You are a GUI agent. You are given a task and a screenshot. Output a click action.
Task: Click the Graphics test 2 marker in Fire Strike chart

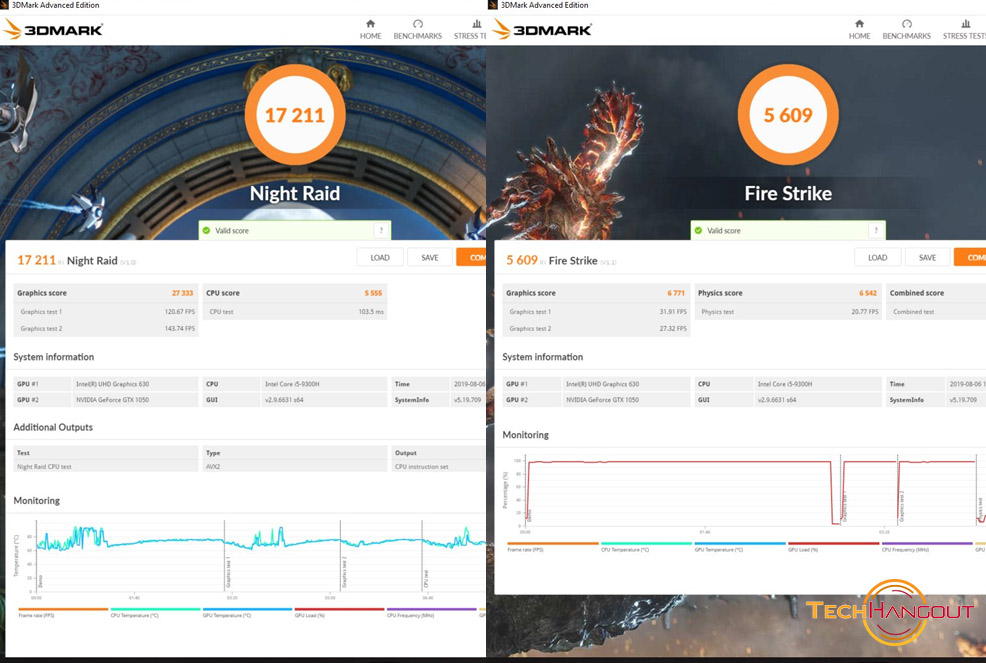pyautogui.click(x=901, y=506)
